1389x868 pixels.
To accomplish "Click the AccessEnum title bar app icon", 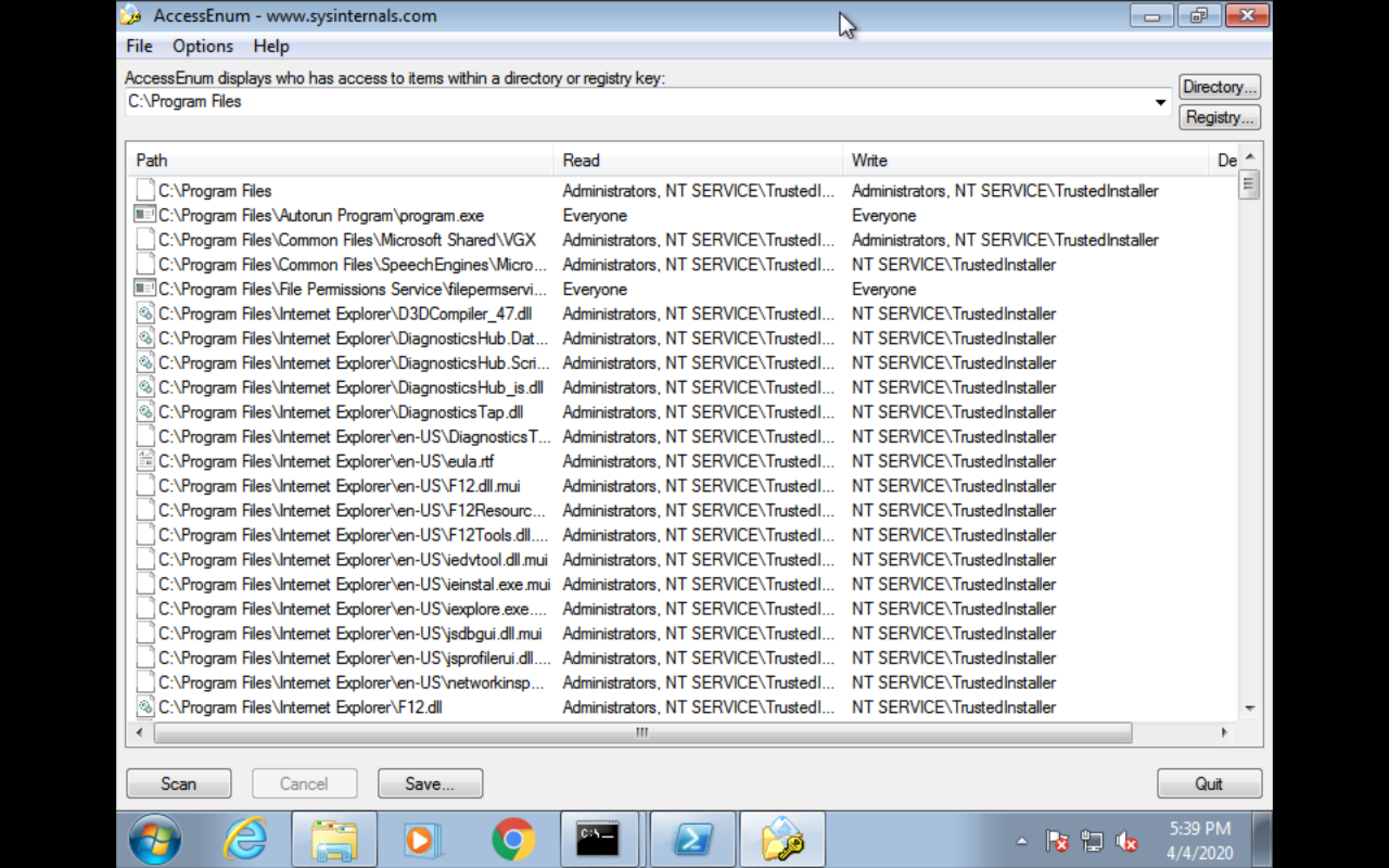I will (131, 16).
